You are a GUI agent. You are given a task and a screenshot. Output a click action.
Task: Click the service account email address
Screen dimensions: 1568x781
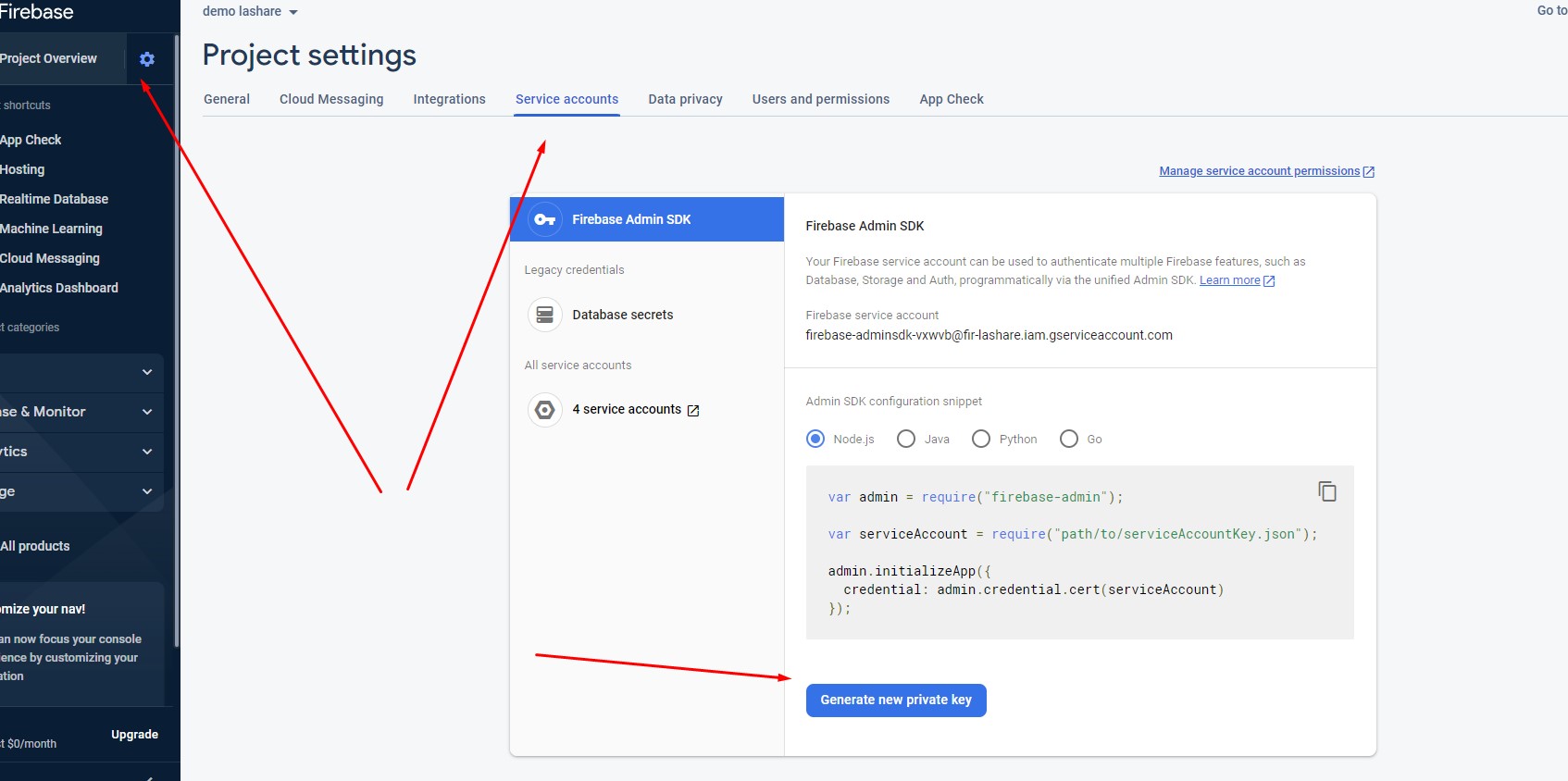coord(989,335)
